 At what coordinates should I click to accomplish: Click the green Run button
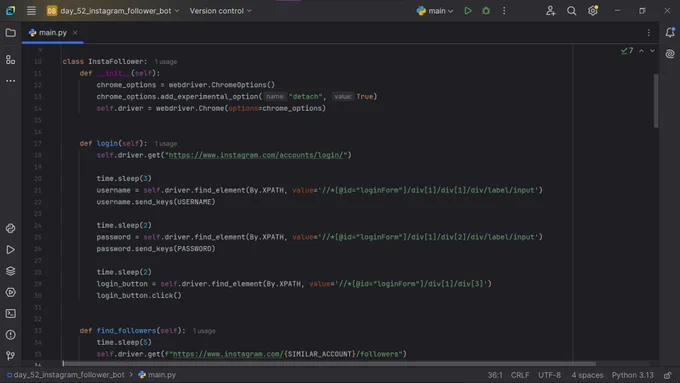coord(468,11)
